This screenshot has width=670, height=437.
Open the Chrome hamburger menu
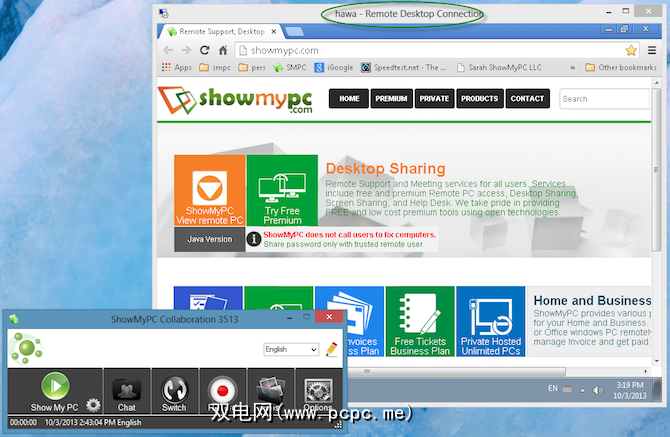click(x=652, y=50)
